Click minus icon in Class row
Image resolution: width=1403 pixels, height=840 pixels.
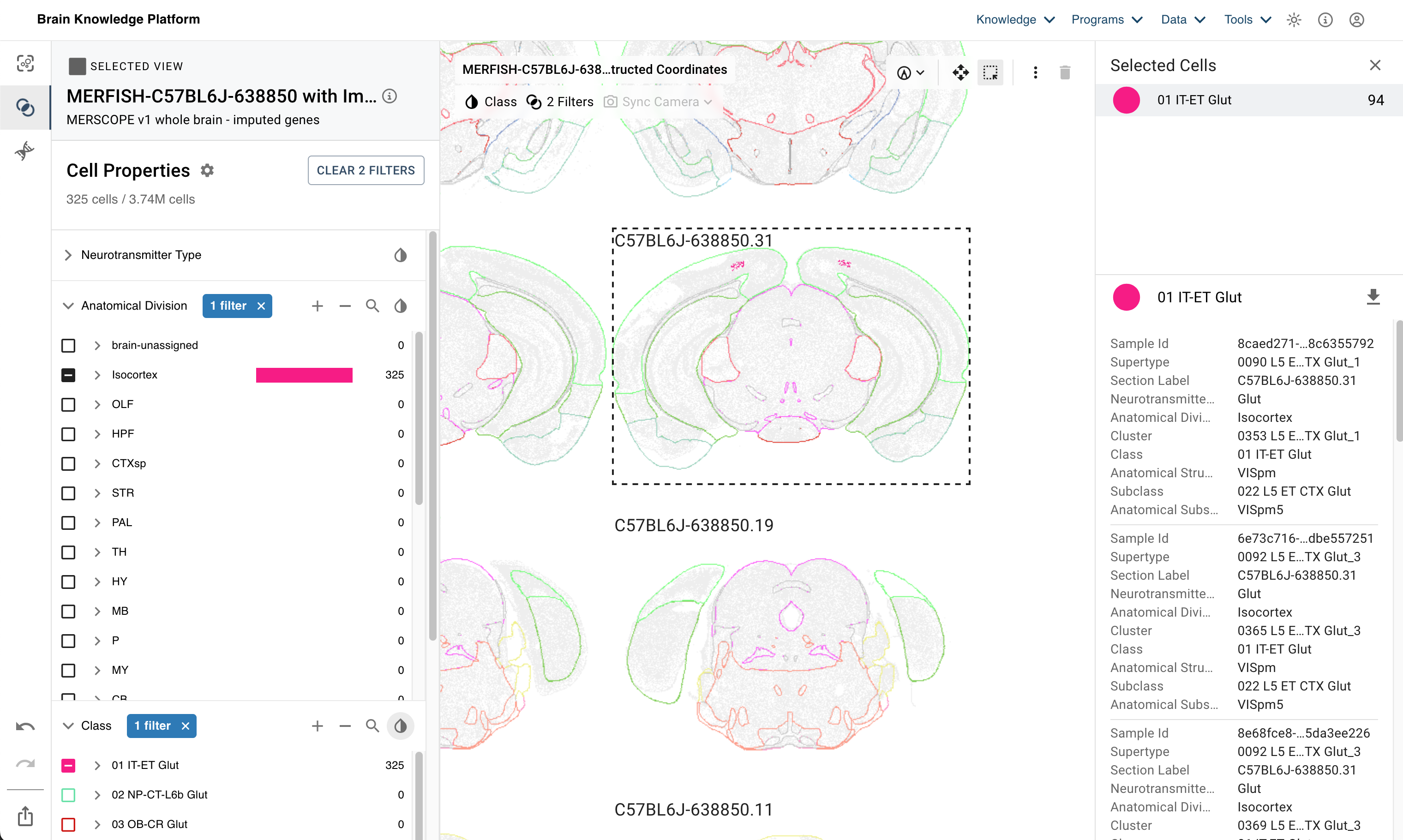point(345,726)
